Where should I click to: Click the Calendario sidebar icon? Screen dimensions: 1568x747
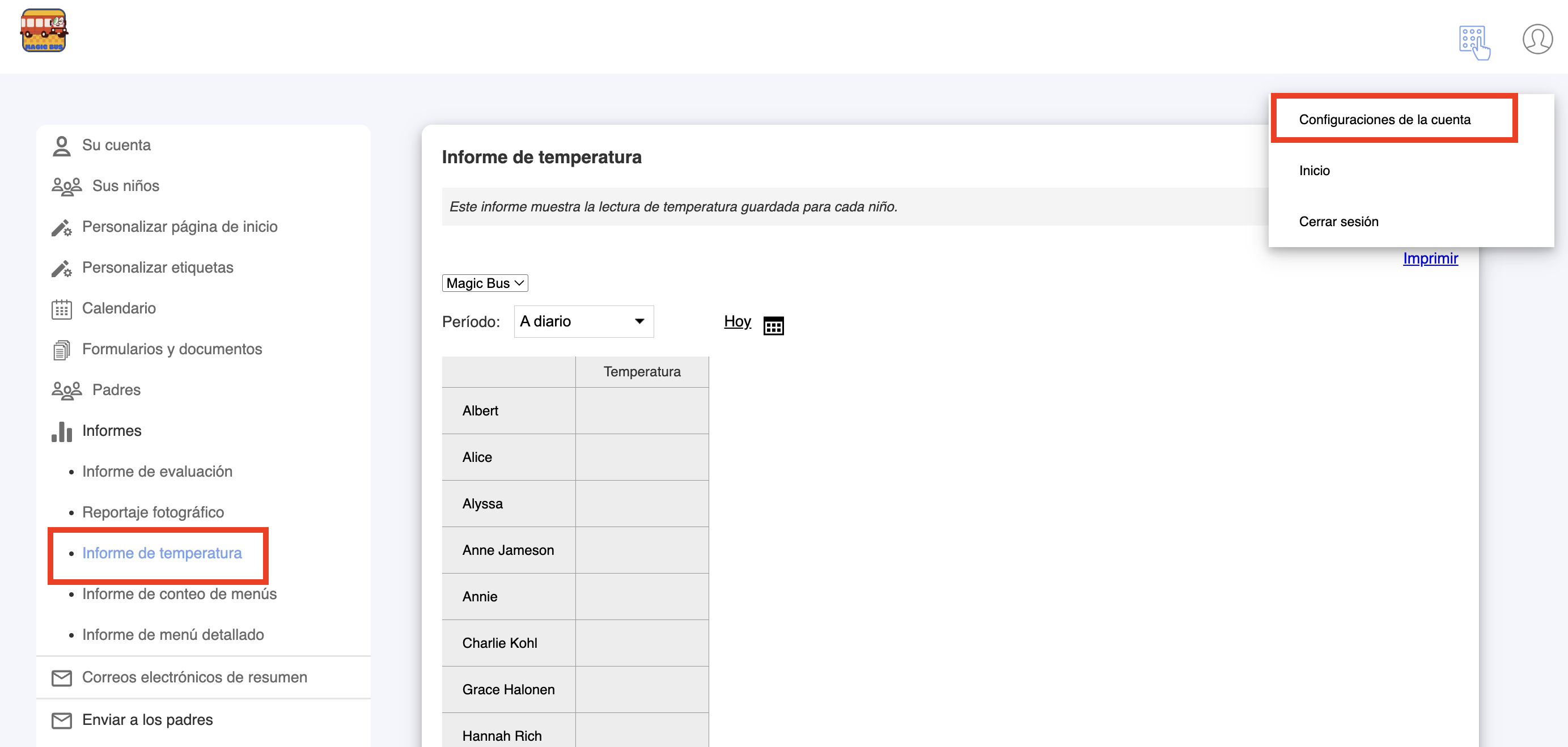point(61,309)
